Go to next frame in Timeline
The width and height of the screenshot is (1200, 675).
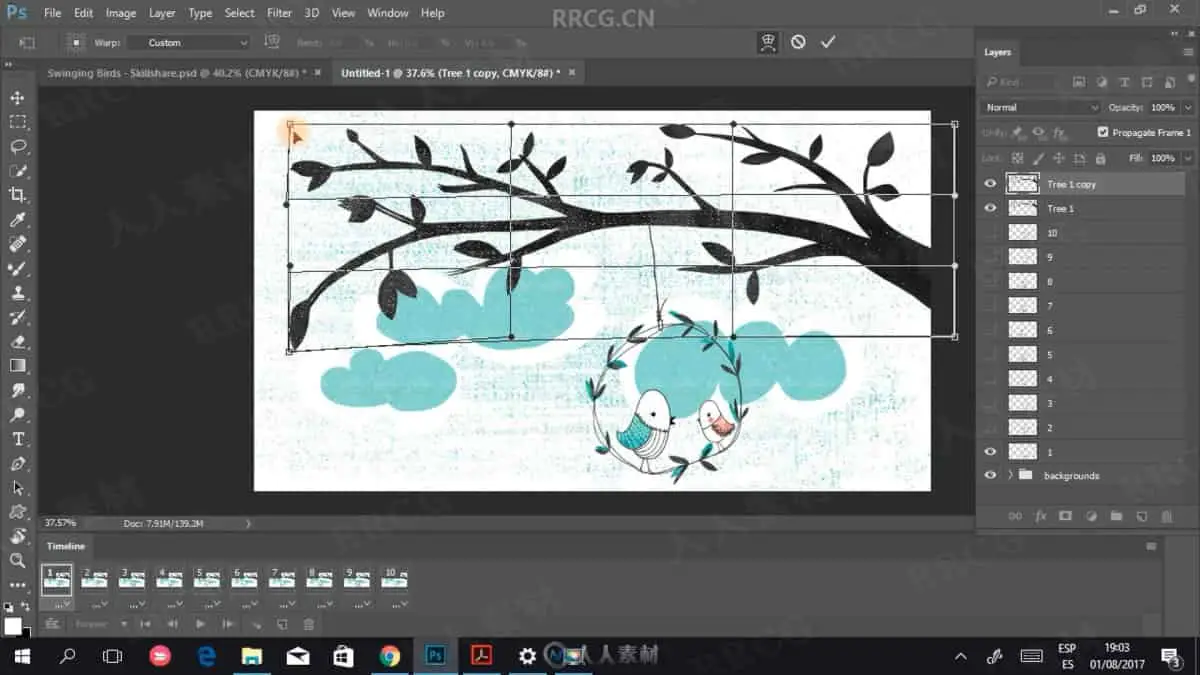click(x=228, y=624)
